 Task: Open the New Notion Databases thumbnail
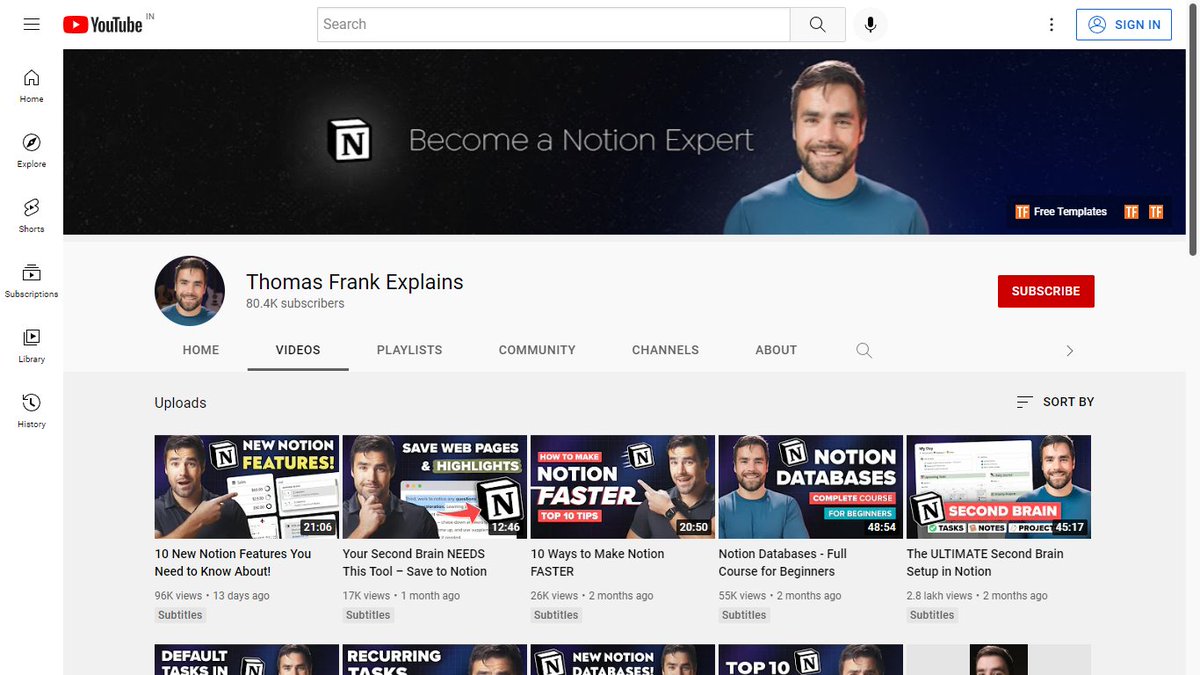pos(623,660)
